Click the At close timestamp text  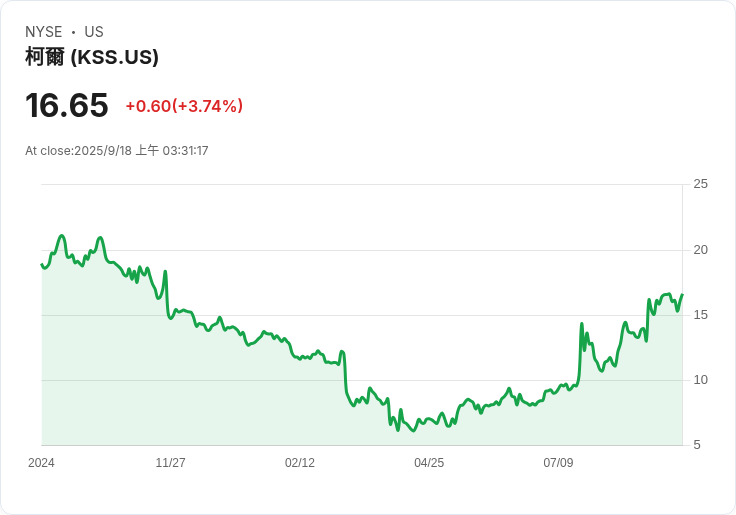117,151
